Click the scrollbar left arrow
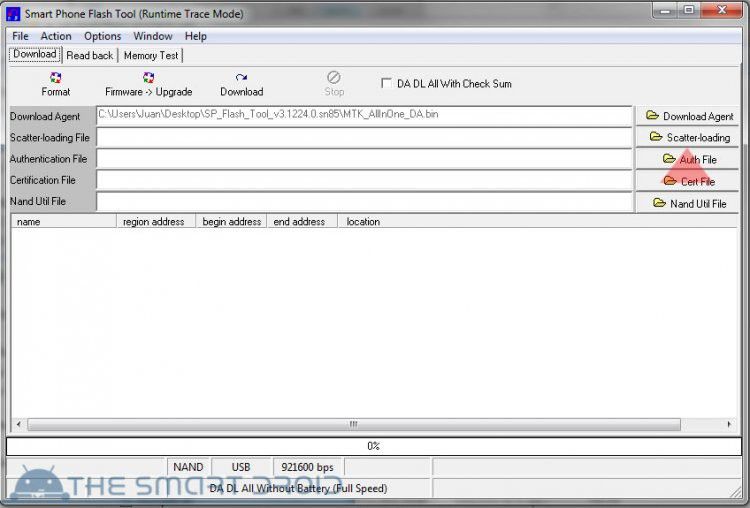 coord(19,424)
